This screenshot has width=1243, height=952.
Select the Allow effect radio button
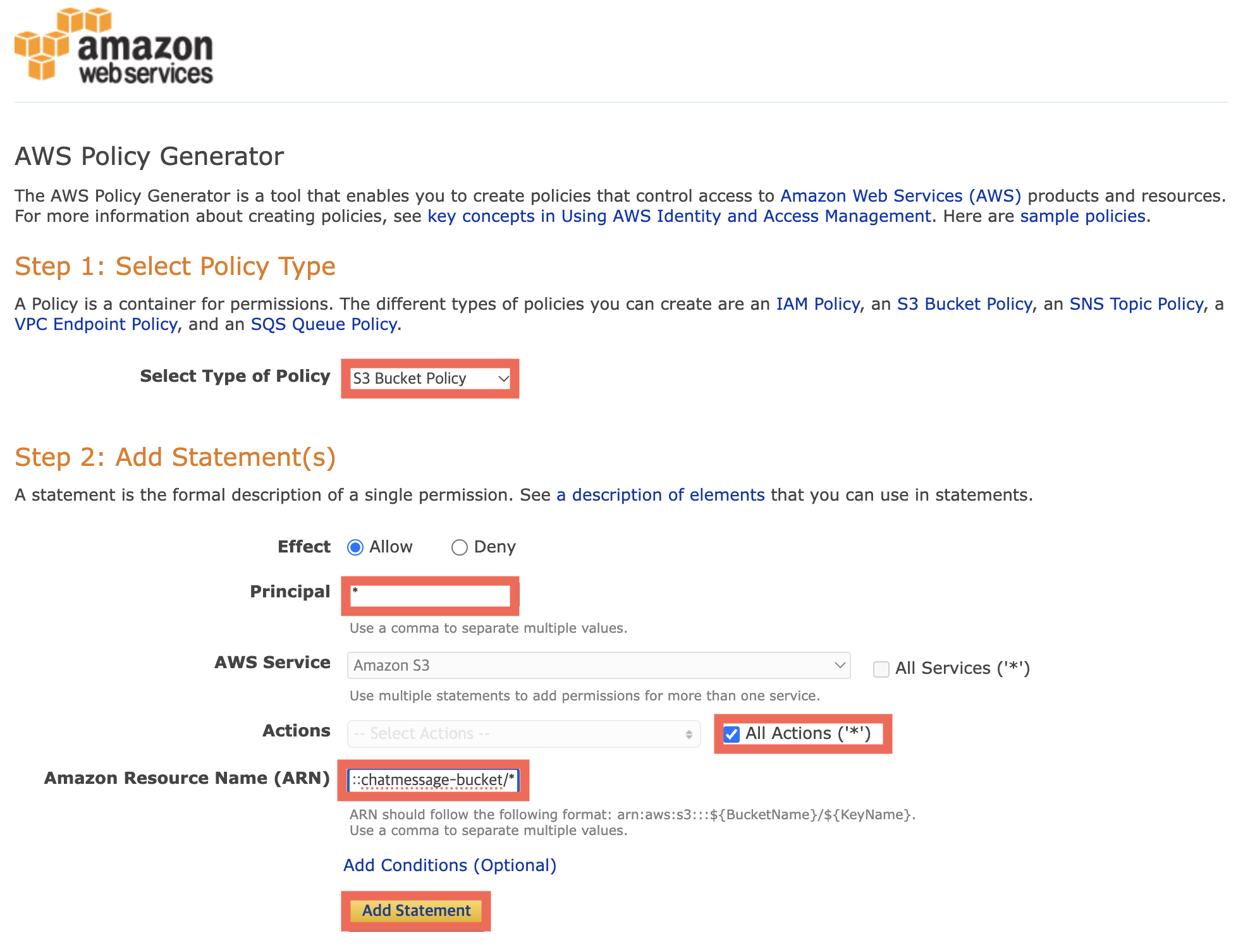tap(355, 547)
